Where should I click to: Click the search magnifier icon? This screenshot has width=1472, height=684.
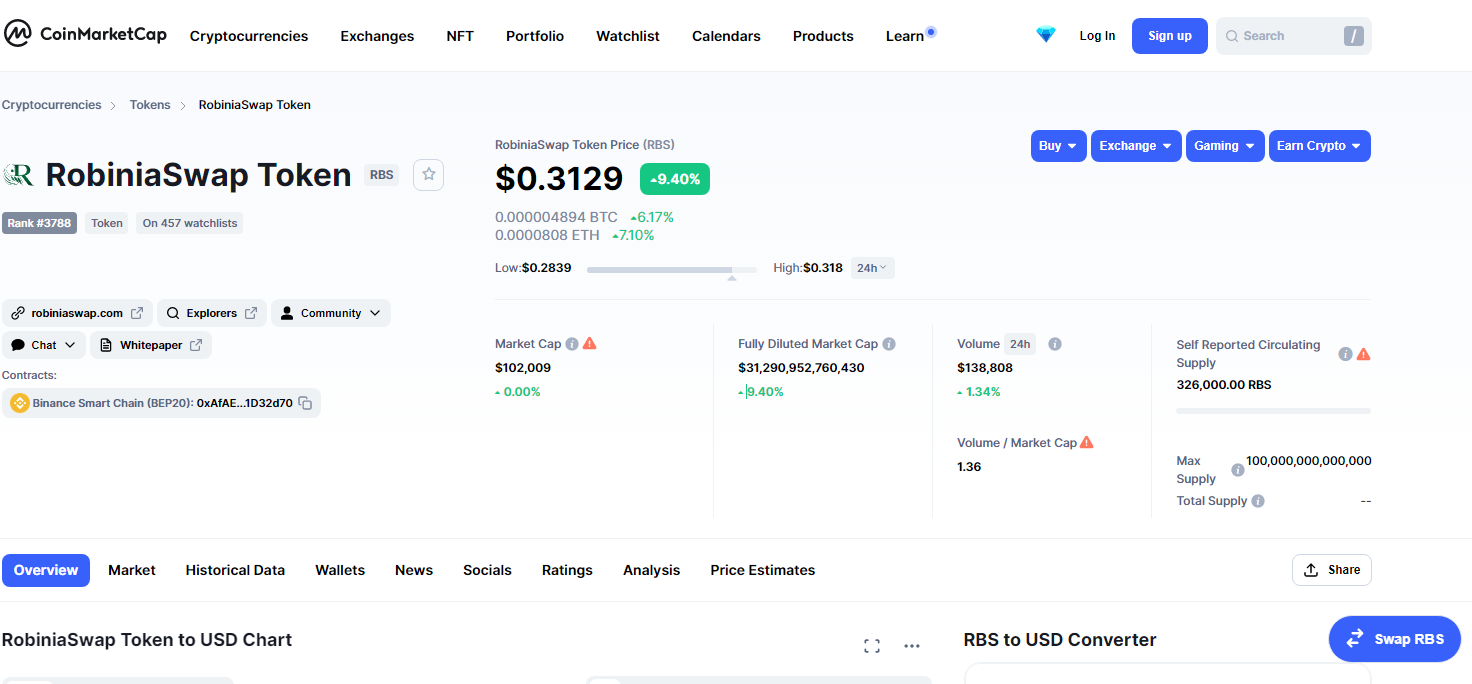point(1231,36)
